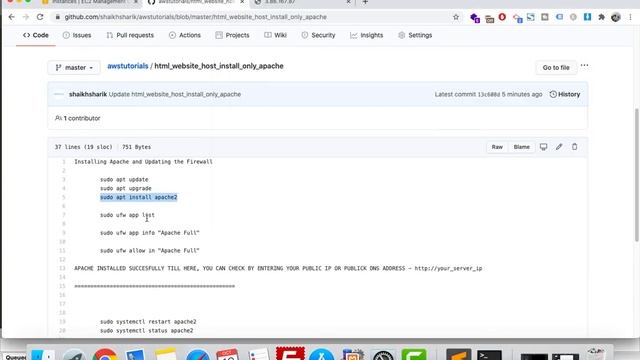Go back to the previous browser page
This screenshot has width=640, height=360.
(11, 17)
